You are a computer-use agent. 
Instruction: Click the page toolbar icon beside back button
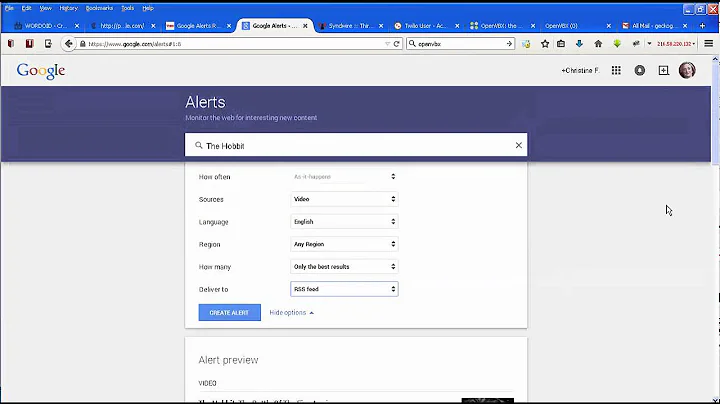coord(48,44)
